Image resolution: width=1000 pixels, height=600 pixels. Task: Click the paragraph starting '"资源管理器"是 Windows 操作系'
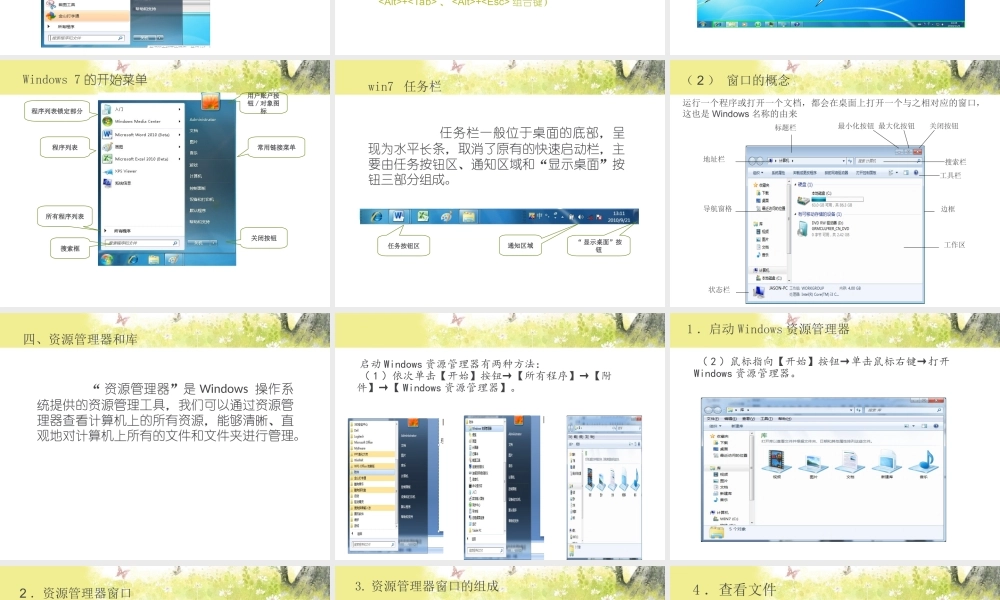tap(168, 413)
